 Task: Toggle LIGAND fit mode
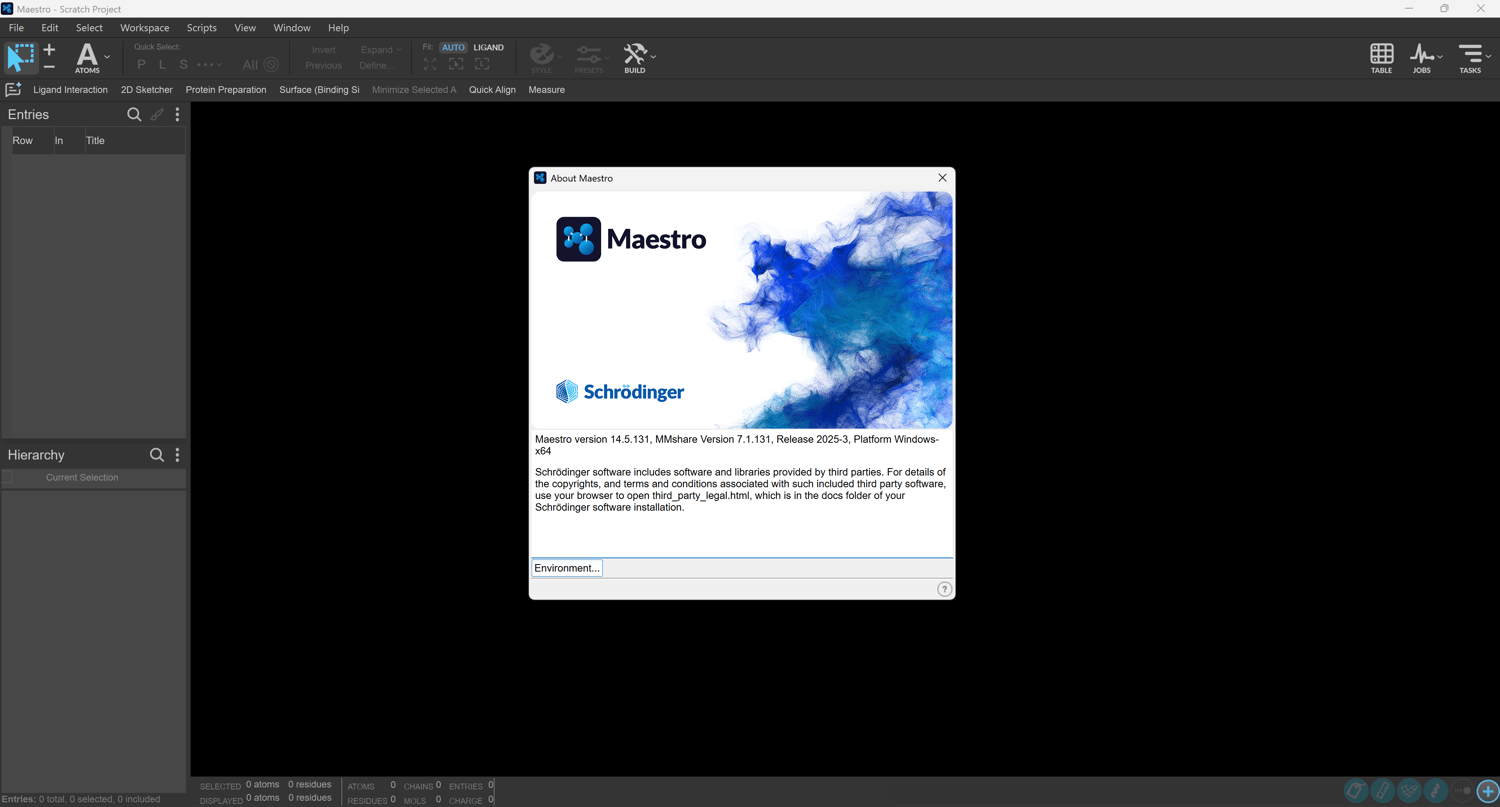489,47
